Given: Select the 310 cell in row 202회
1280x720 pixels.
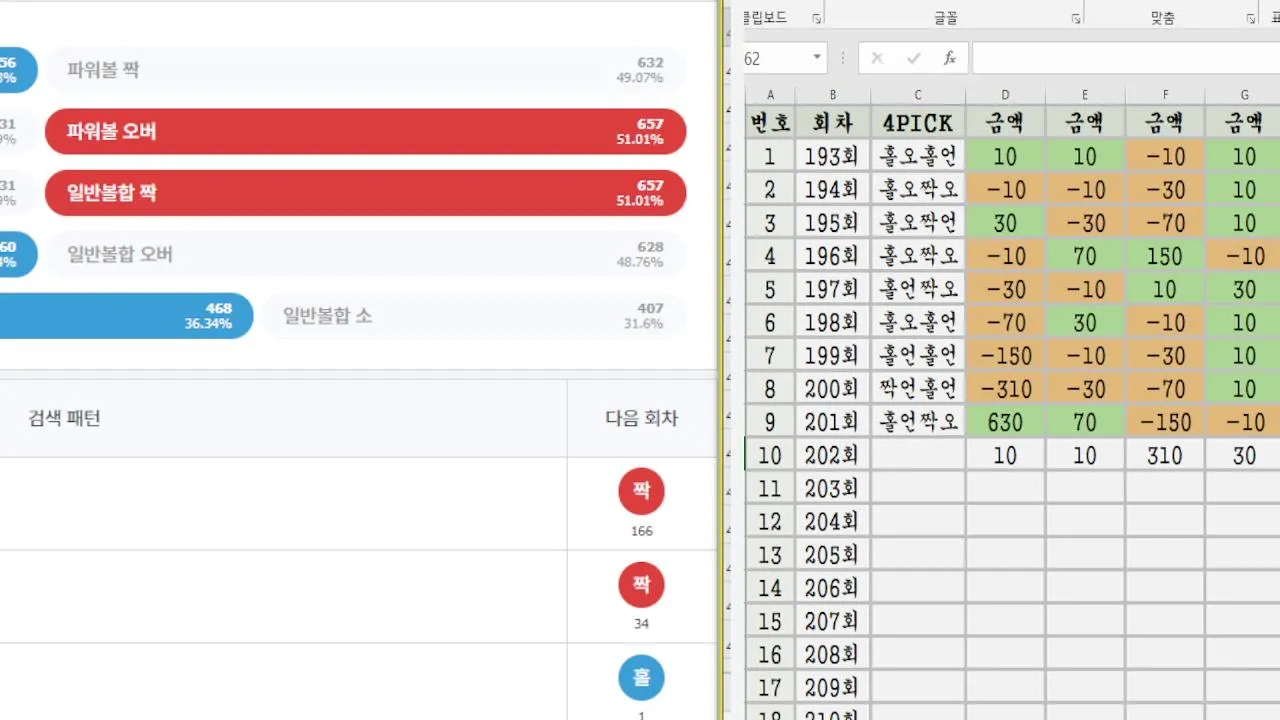Looking at the screenshot, I should tap(1165, 455).
